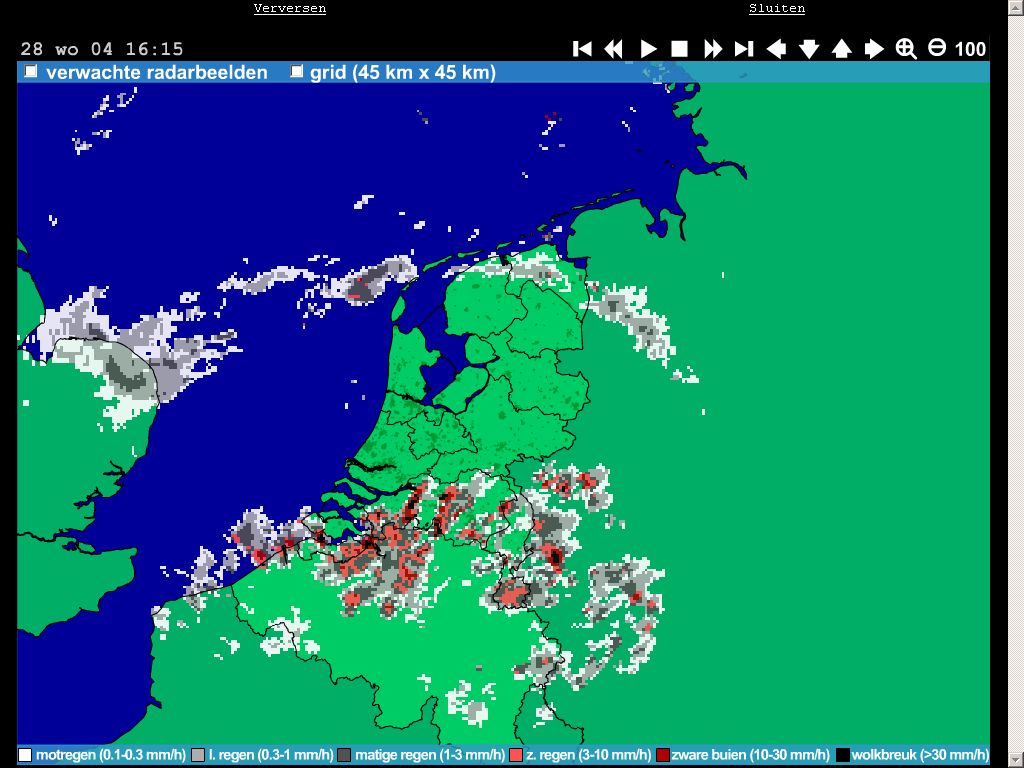Click the zware buien (10-30 mm/h) legend text
This screenshot has width=1024, height=768.
click(750, 755)
